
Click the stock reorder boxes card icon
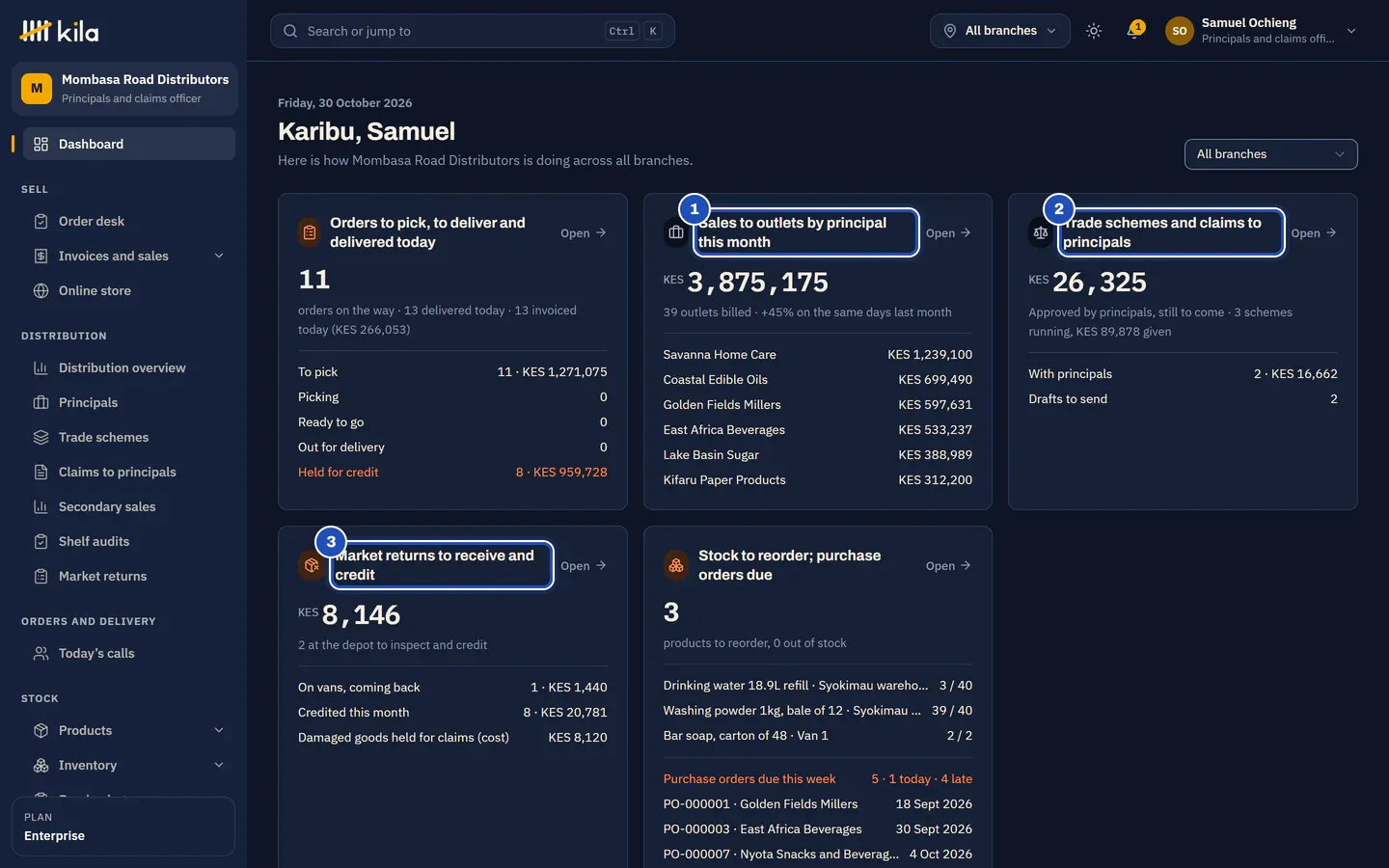tap(676, 566)
